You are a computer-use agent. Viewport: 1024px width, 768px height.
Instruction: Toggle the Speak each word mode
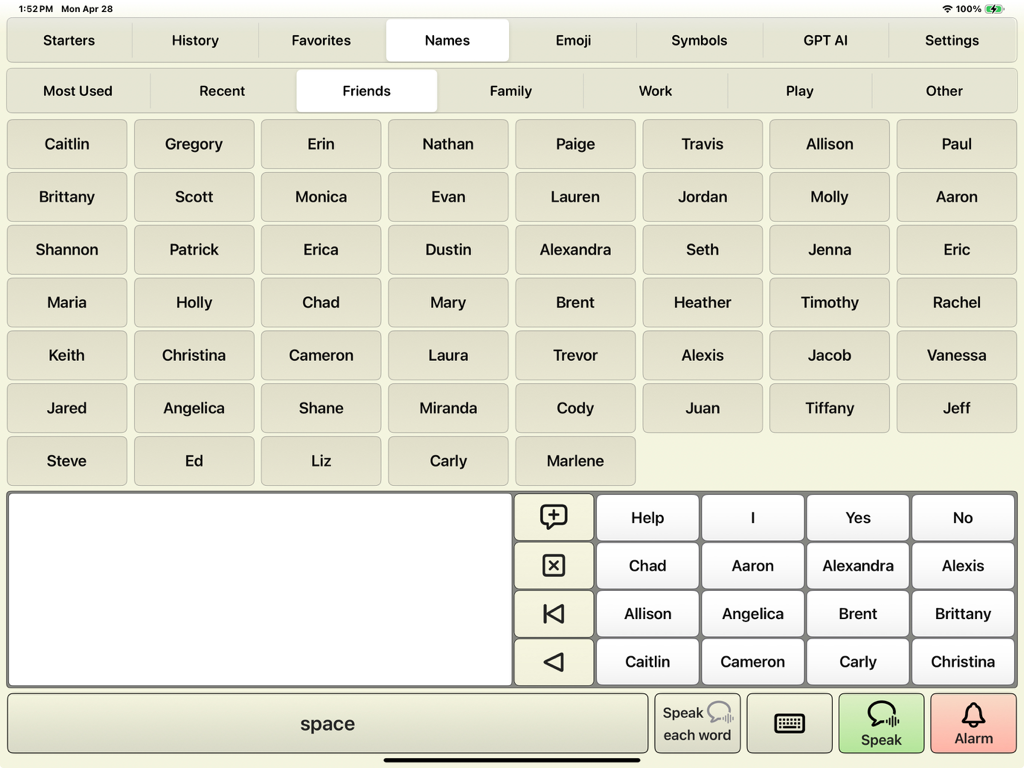tap(697, 722)
